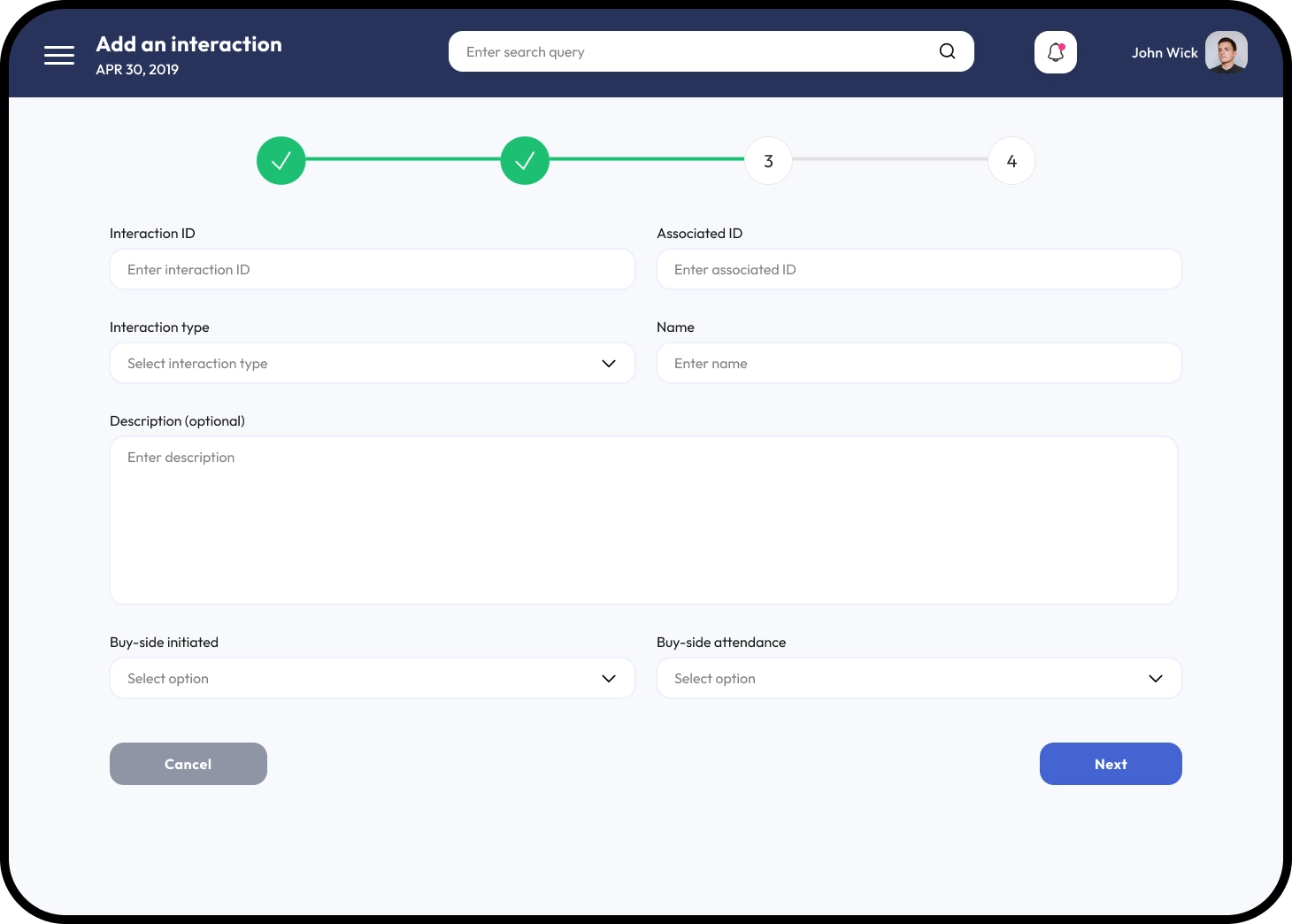Click the Buy-side attendance label

pyautogui.click(x=721, y=643)
